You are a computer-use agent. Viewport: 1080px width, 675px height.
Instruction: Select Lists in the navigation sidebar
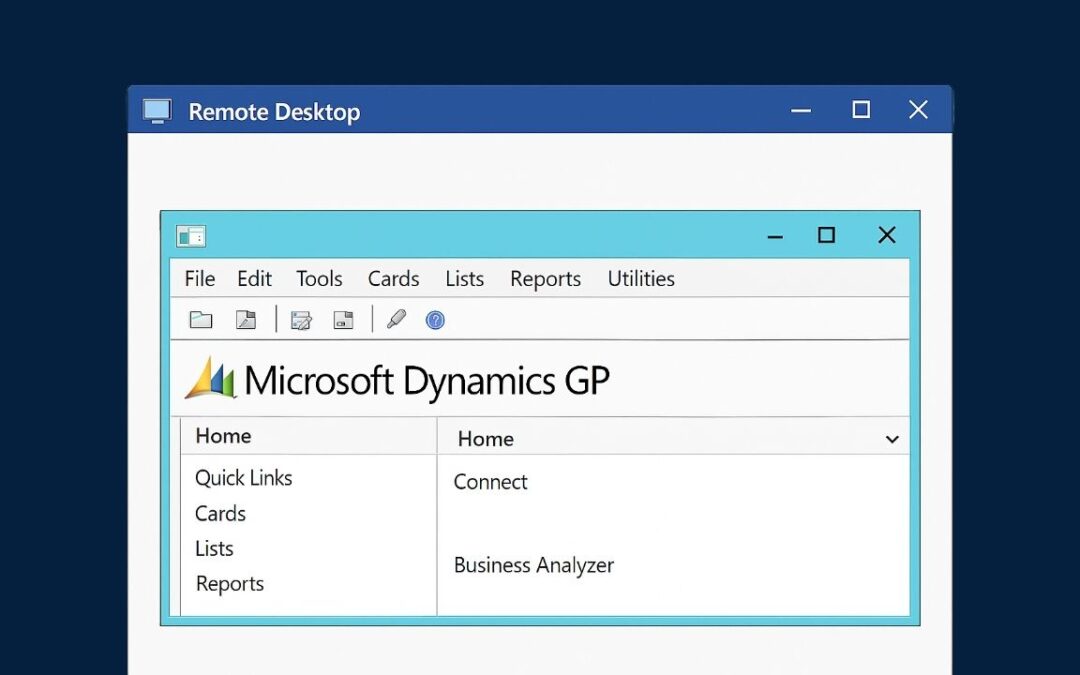coord(213,548)
